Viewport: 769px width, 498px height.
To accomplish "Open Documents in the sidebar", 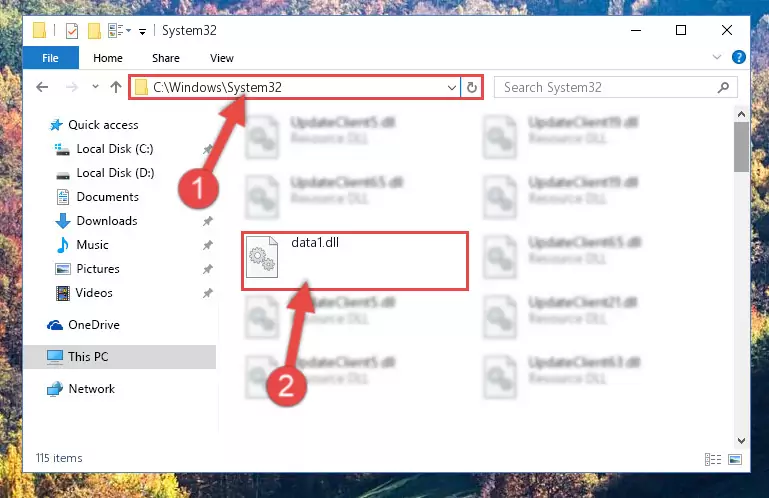I will [x=107, y=197].
